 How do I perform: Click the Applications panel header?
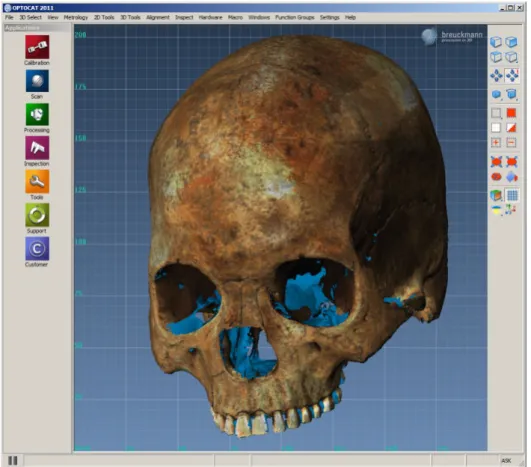point(37,28)
